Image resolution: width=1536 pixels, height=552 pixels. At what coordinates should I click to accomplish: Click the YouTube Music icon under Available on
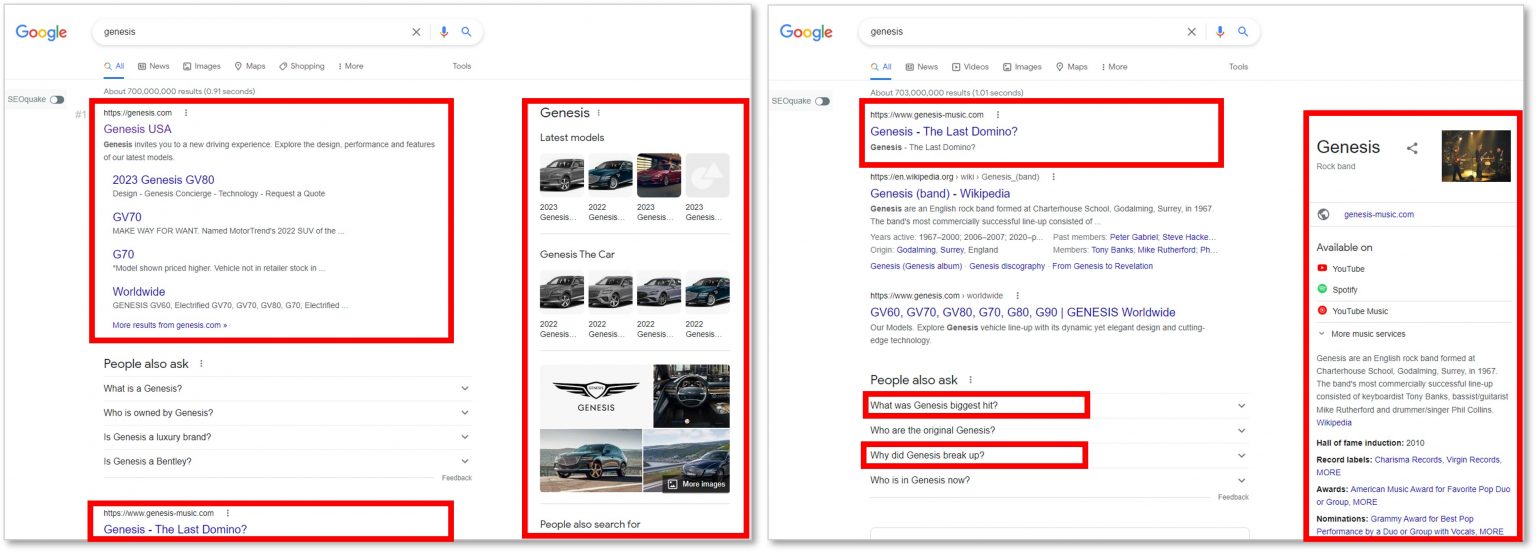[x=1322, y=311]
